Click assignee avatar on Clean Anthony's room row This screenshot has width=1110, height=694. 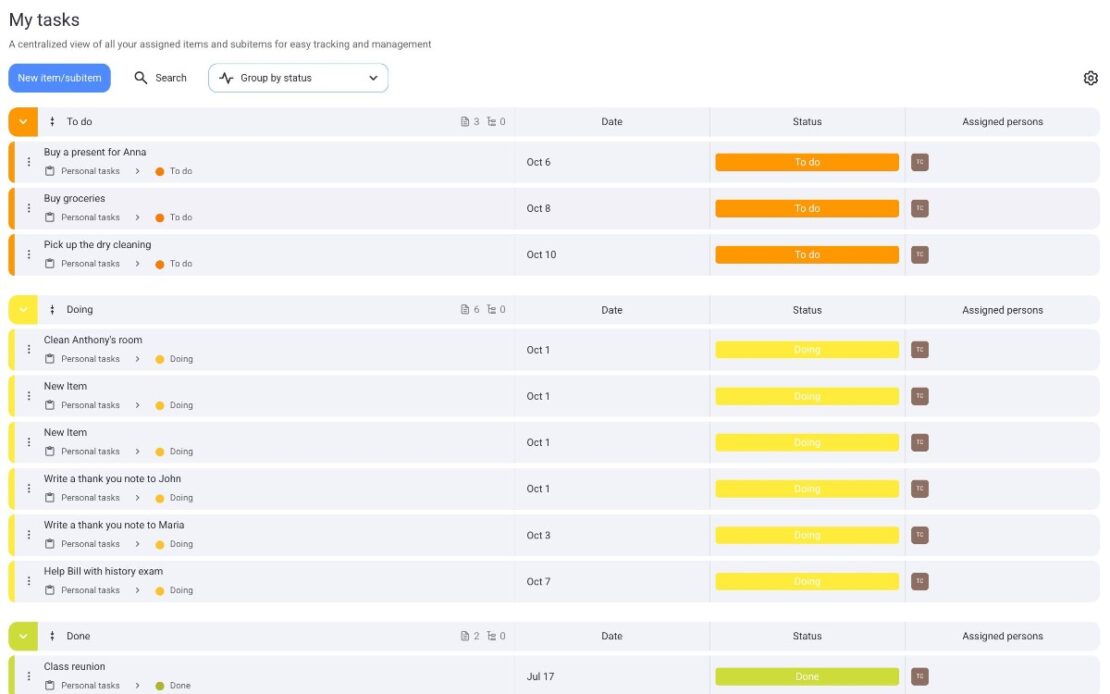coord(919,350)
